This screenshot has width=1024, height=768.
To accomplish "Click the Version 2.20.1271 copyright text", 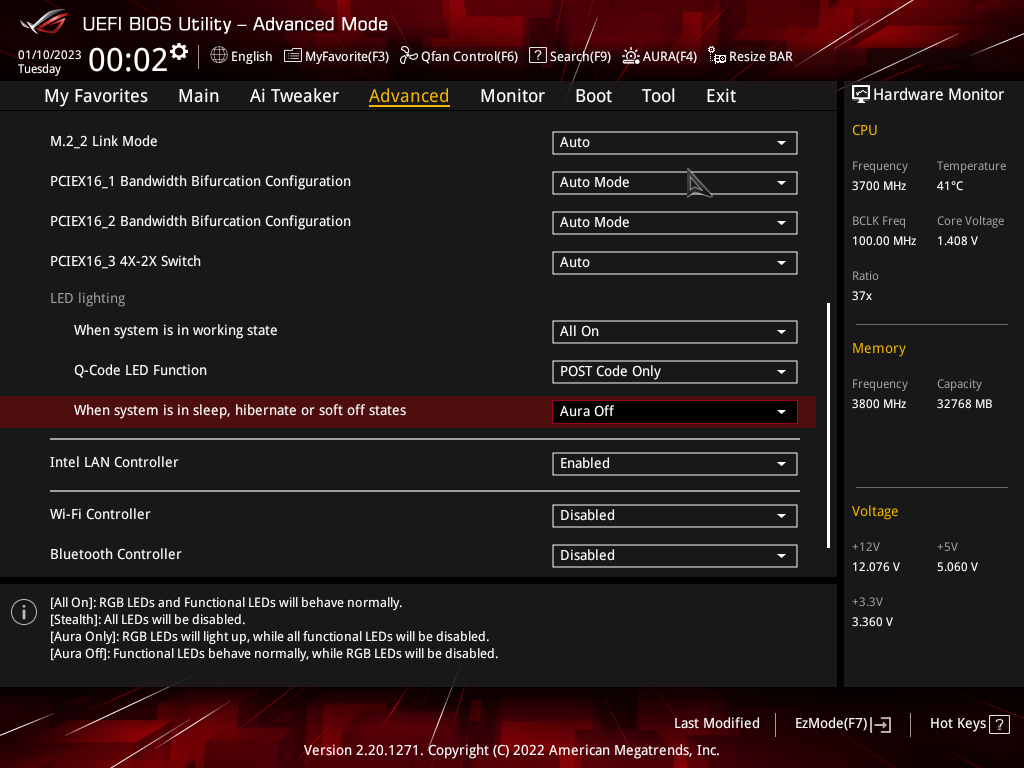I will tap(511, 750).
